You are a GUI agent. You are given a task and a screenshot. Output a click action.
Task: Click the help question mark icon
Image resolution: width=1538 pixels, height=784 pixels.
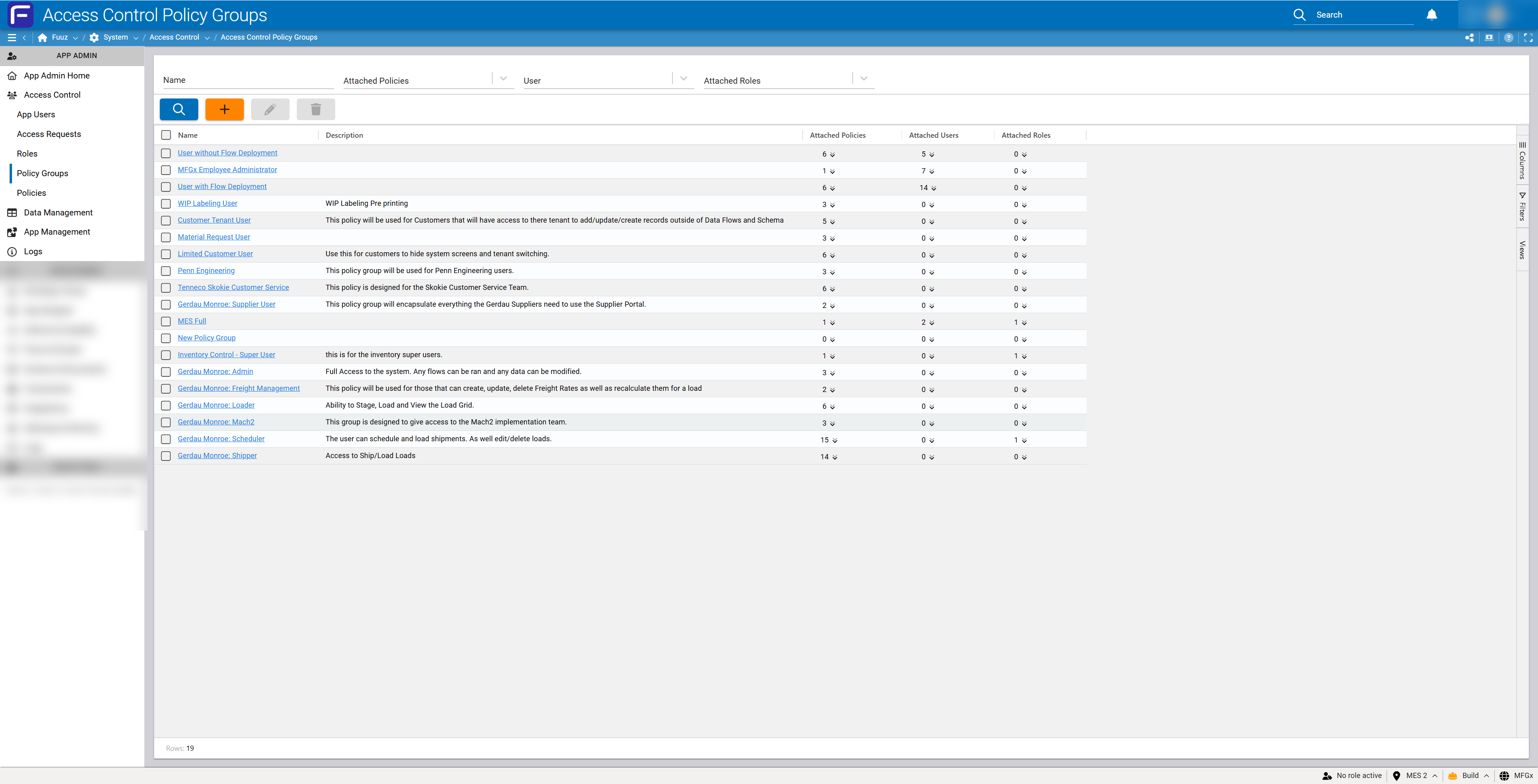(1508, 38)
